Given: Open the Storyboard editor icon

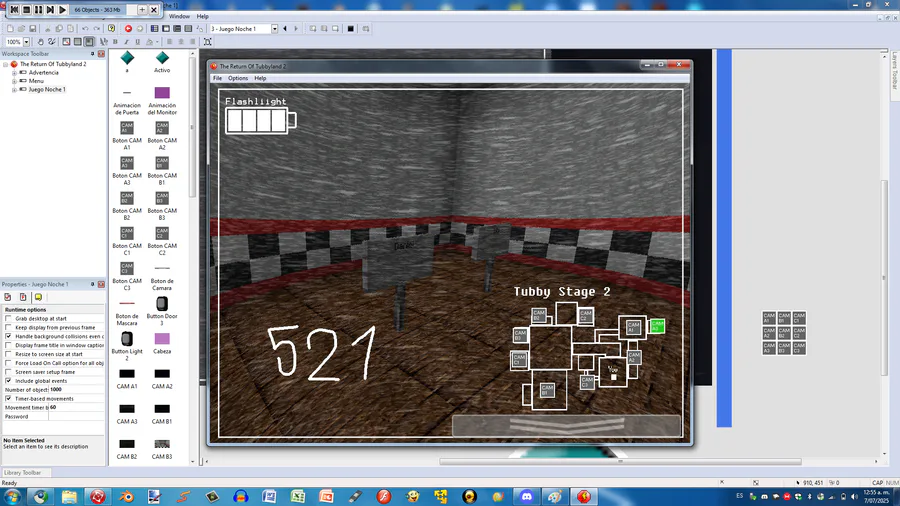Looking at the screenshot, I should coord(154,29).
